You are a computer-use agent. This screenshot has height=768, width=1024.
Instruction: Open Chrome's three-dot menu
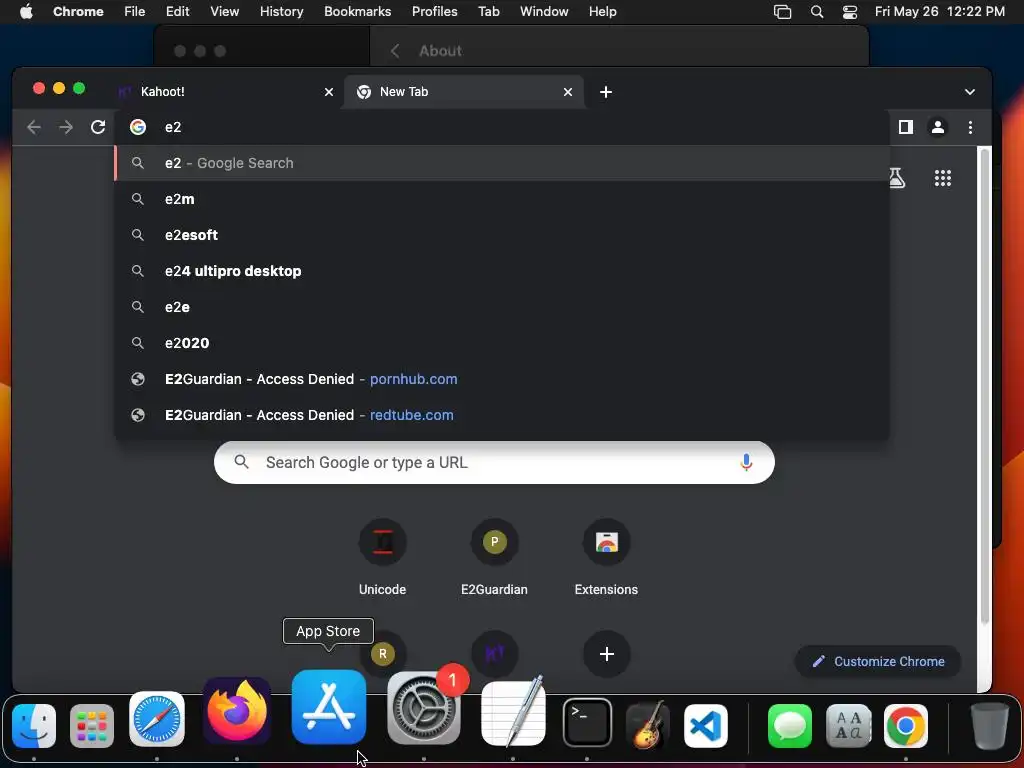coord(970,127)
